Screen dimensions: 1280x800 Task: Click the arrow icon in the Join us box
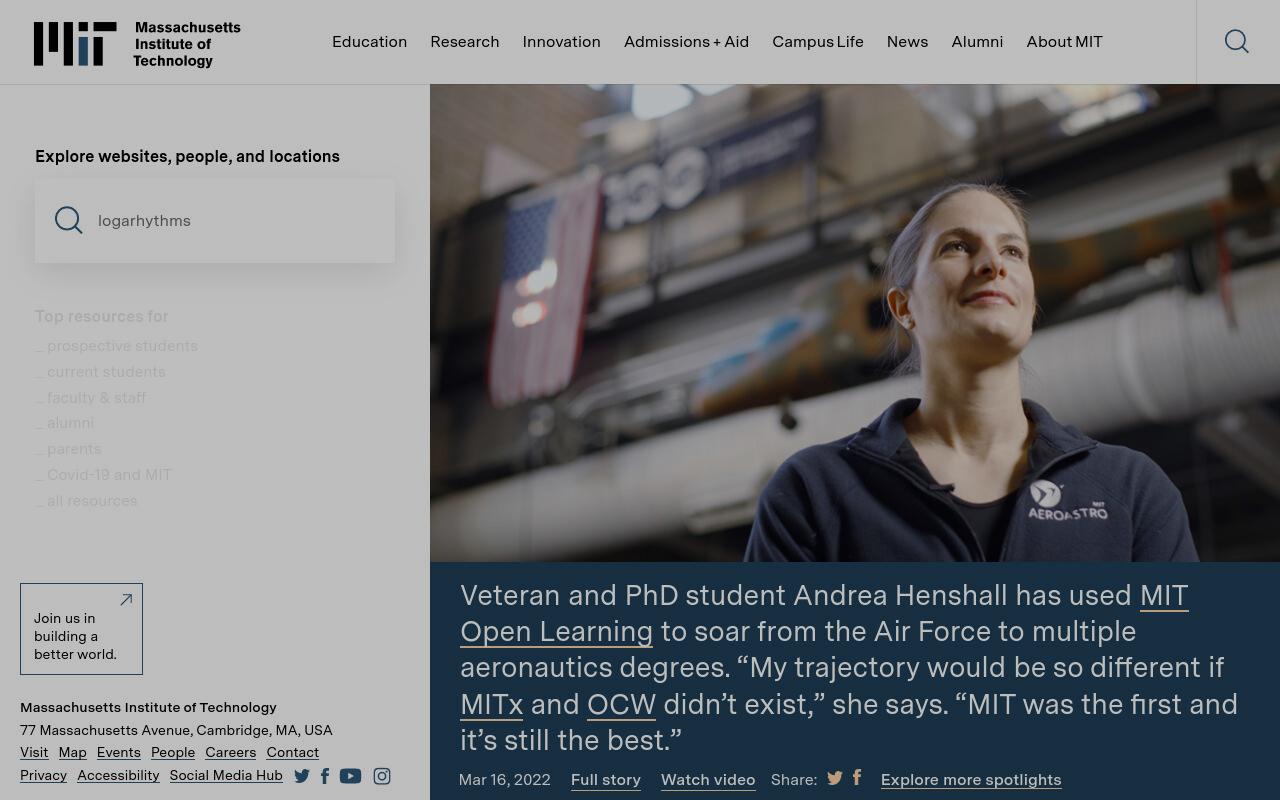point(126,600)
